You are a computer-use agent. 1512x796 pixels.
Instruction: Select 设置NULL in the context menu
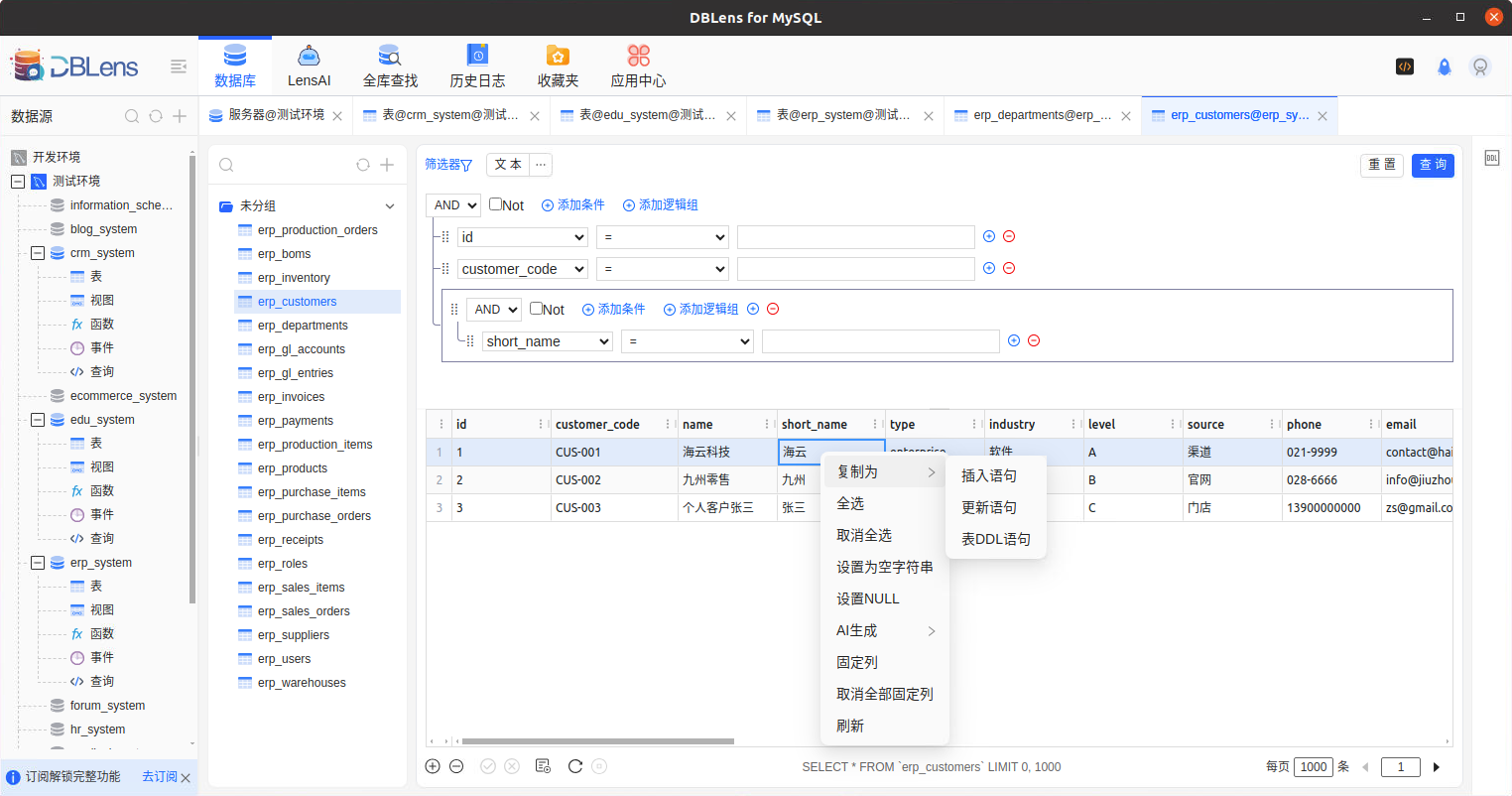click(885, 598)
